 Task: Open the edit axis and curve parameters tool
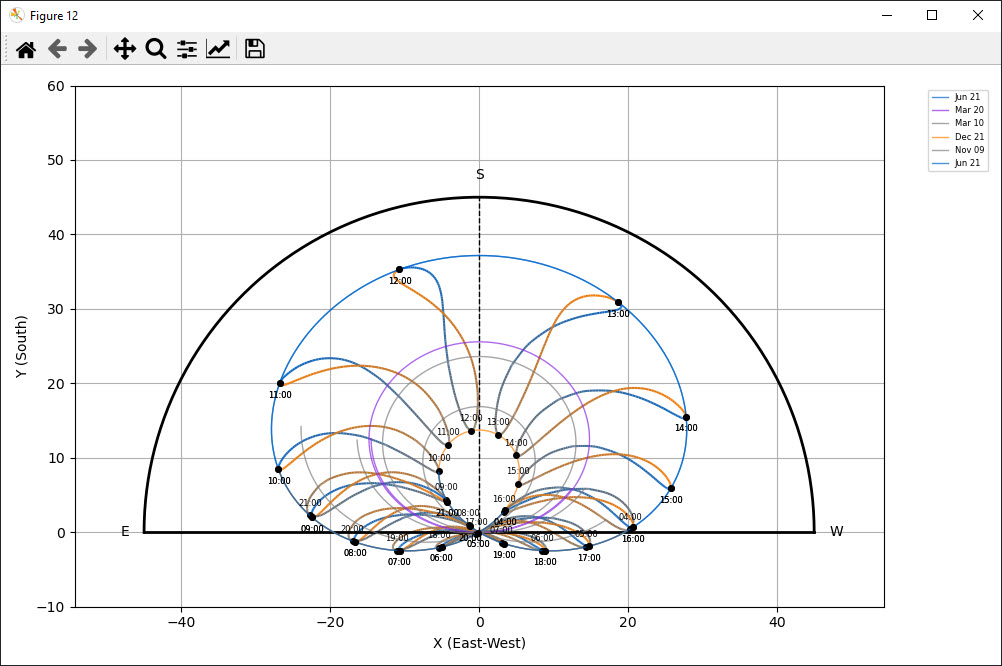[x=218, y=49]
